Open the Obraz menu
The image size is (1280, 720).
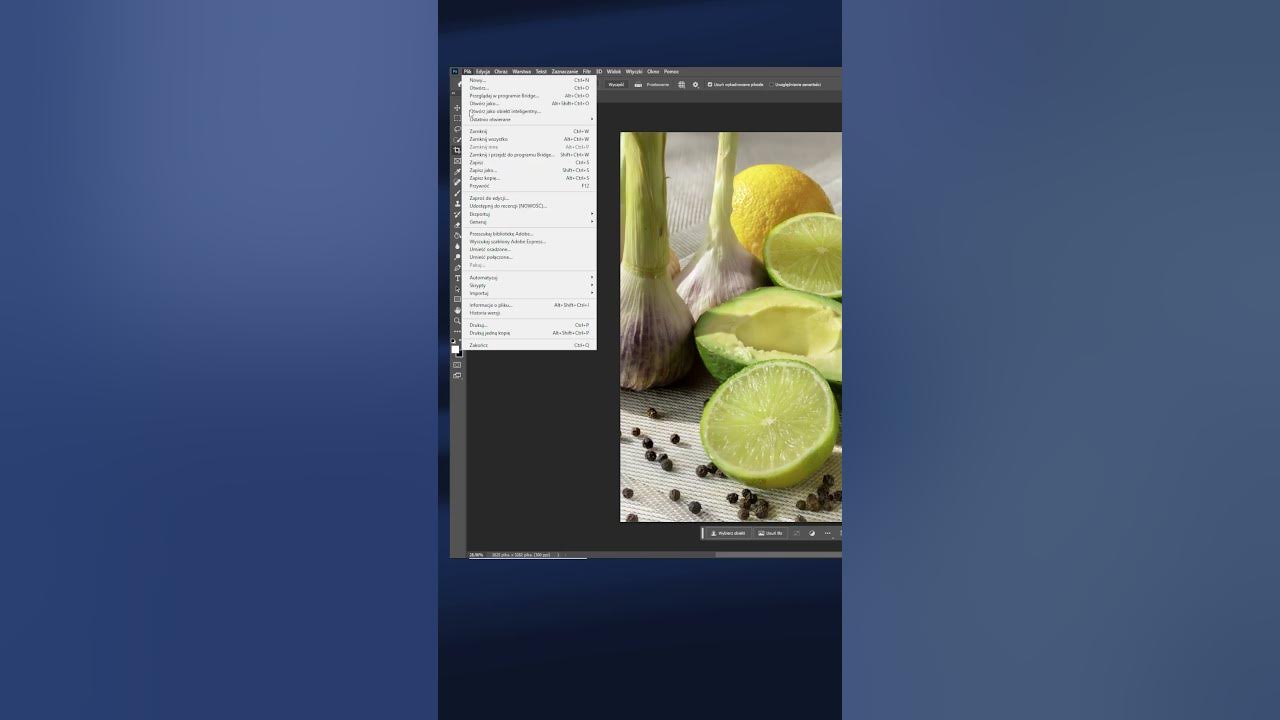[501, 72]
